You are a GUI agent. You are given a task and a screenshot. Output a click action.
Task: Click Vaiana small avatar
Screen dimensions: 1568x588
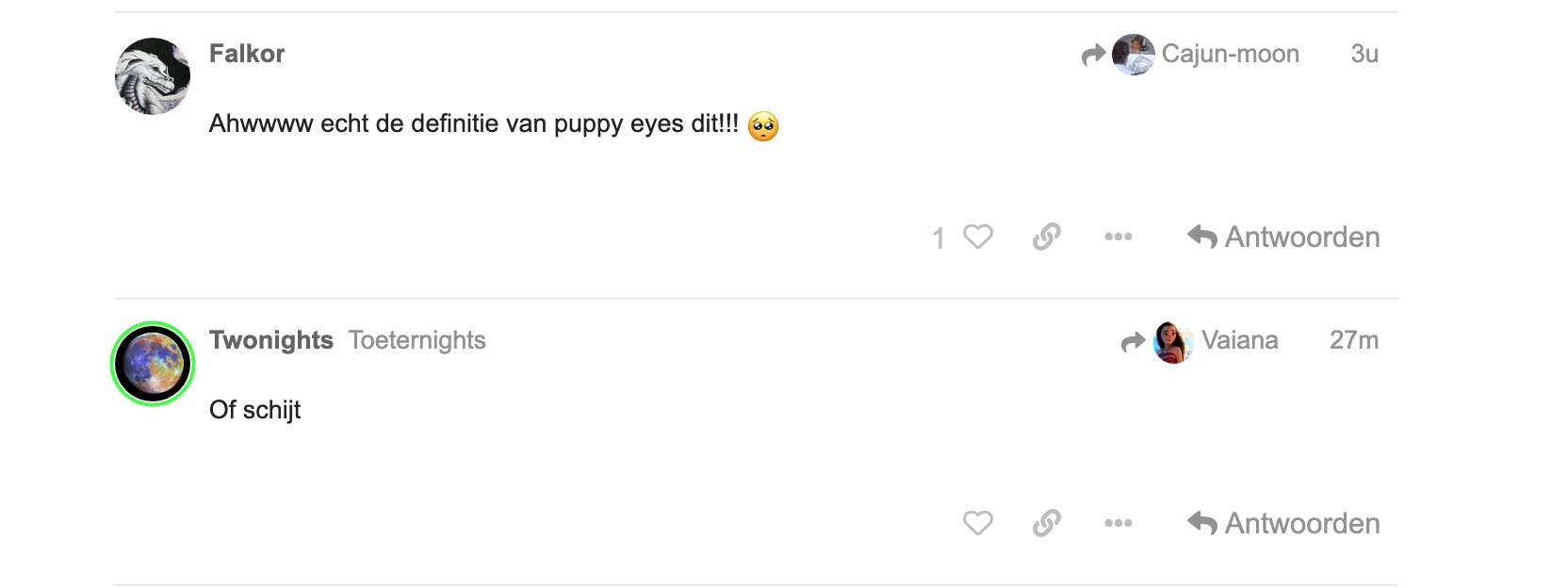tap(1173, 341)
